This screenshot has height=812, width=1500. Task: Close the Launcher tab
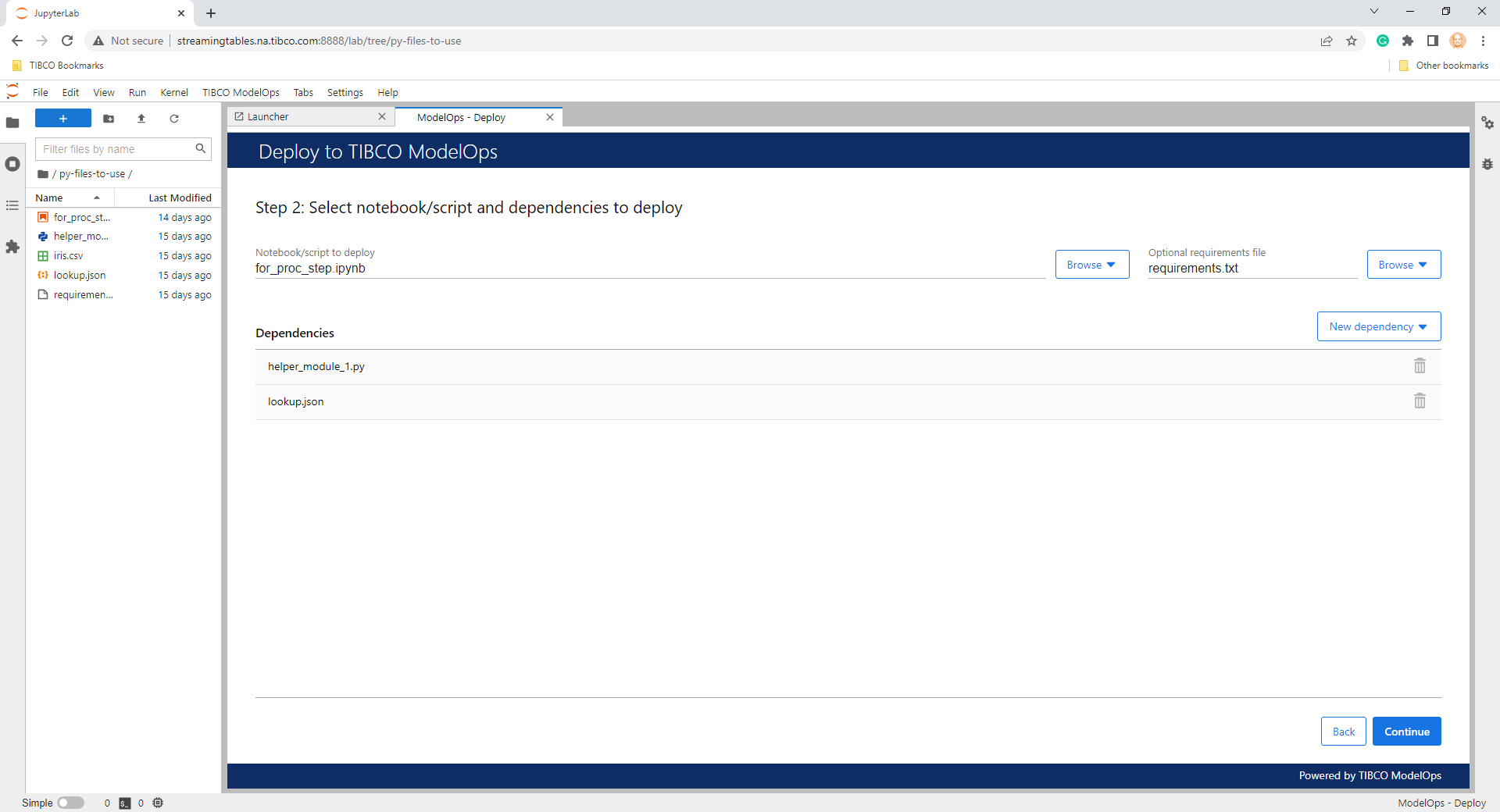click(382, 116)
